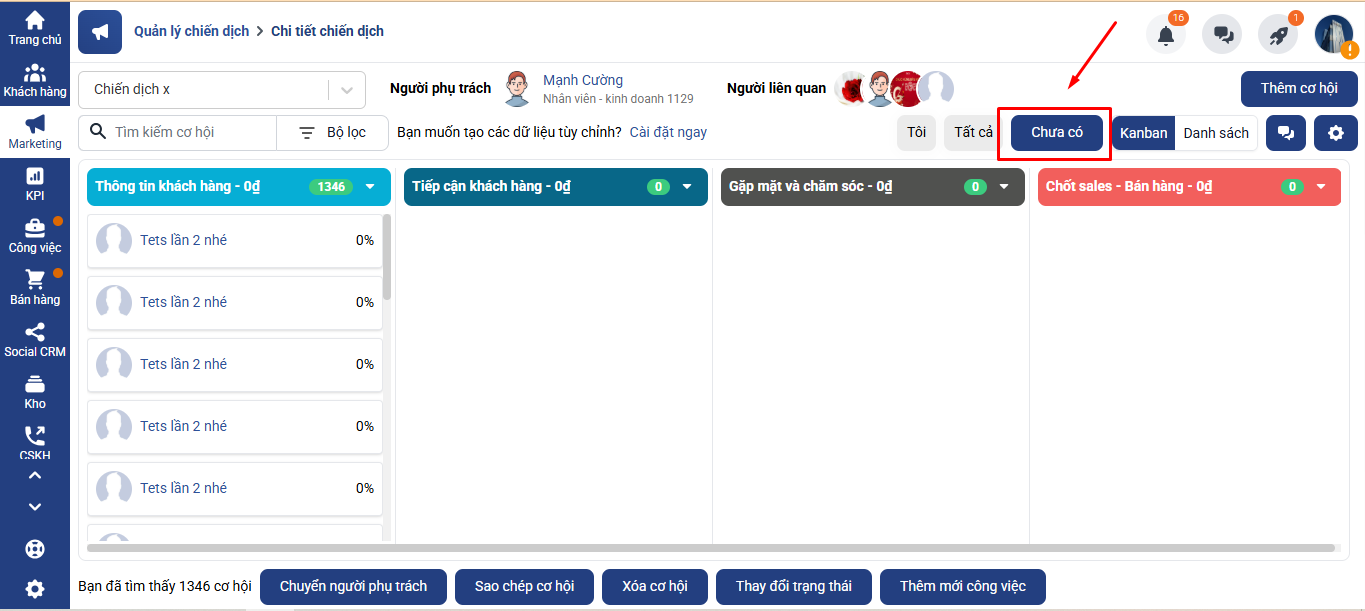1365x611 pixels.
Task: Expand Thông tin khách hàng column menu
Action: [370, 187]
